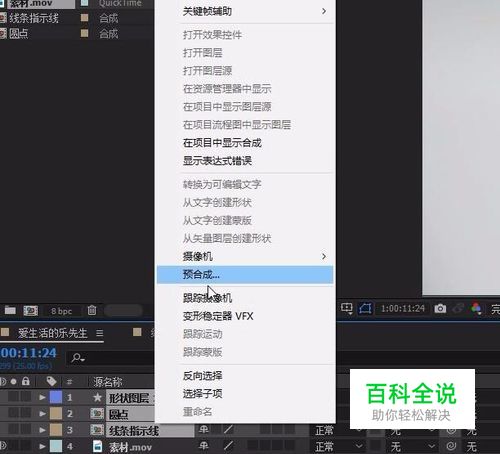Viewport: 500px width, 454px height.
Task: Click quality slash switch of layer 3
Action: [x=228, y=430]
